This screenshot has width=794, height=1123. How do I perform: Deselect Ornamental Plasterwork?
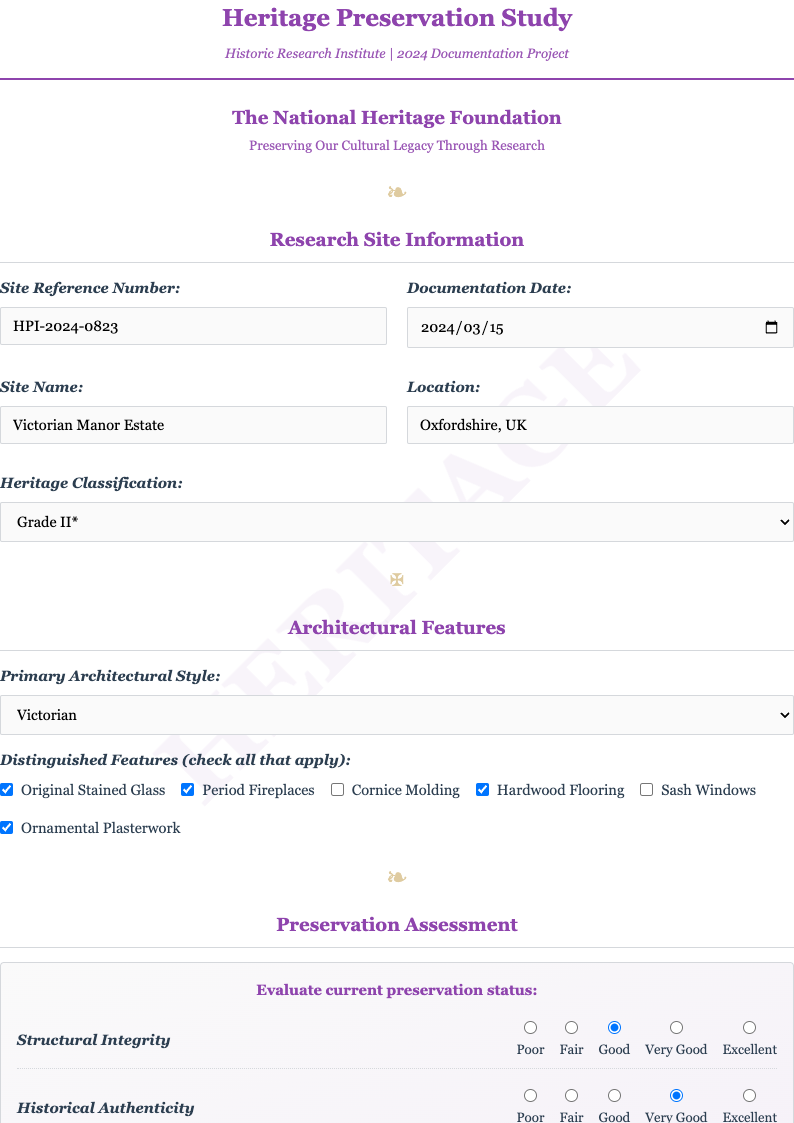7,827
